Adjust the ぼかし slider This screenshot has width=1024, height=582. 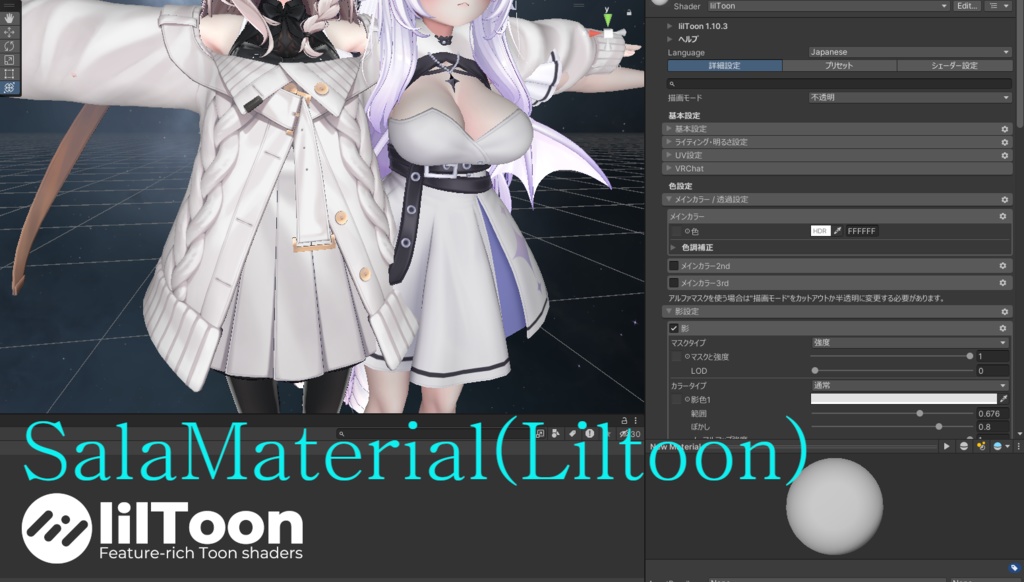(892, 427)
